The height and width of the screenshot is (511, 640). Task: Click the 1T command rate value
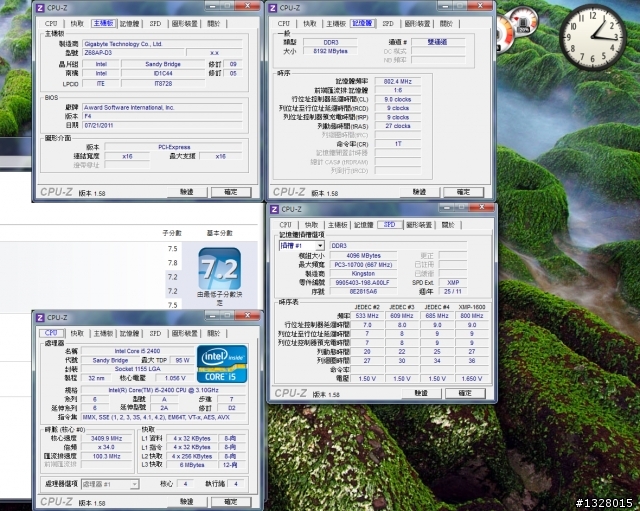click(x=398, y=144)
